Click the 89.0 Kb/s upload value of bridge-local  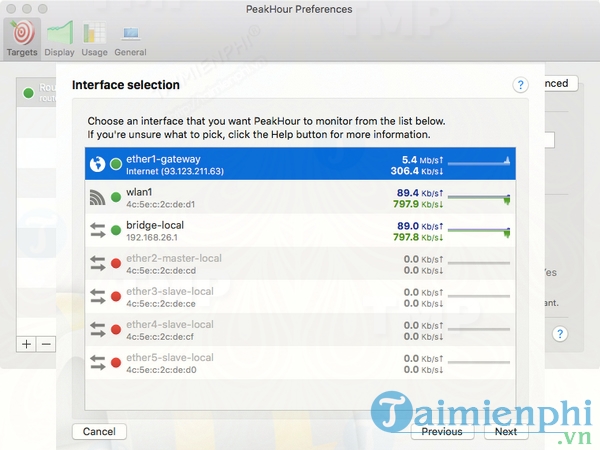[x=420, y=226]
